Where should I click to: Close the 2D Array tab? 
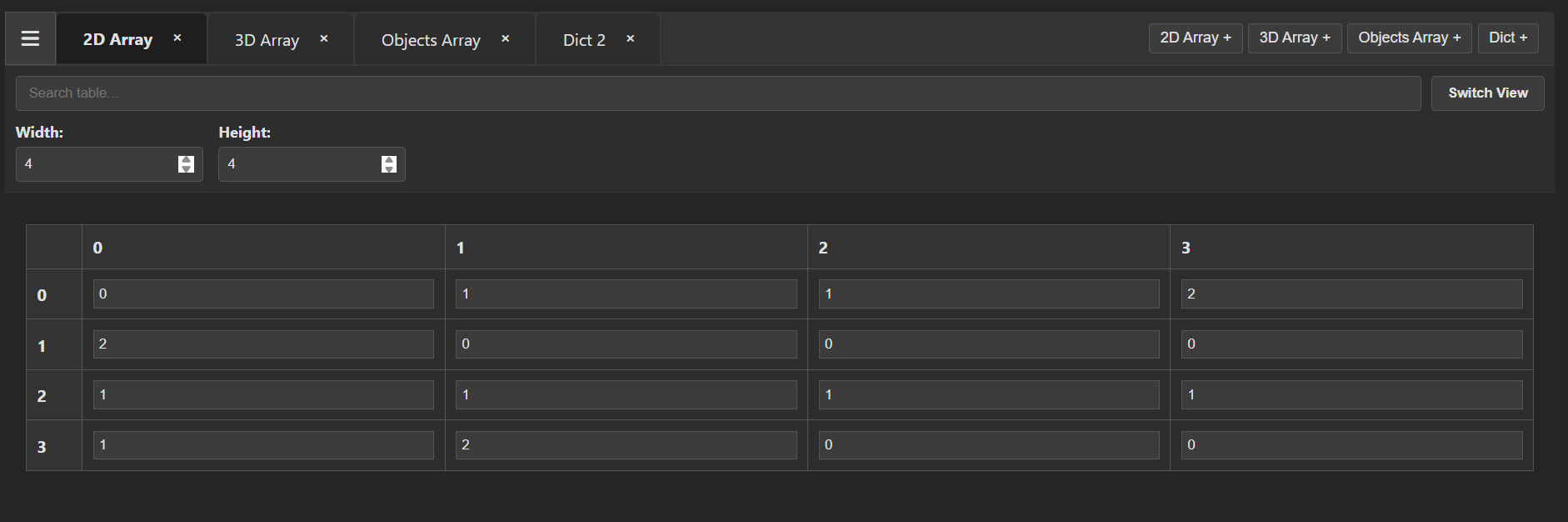177,38
